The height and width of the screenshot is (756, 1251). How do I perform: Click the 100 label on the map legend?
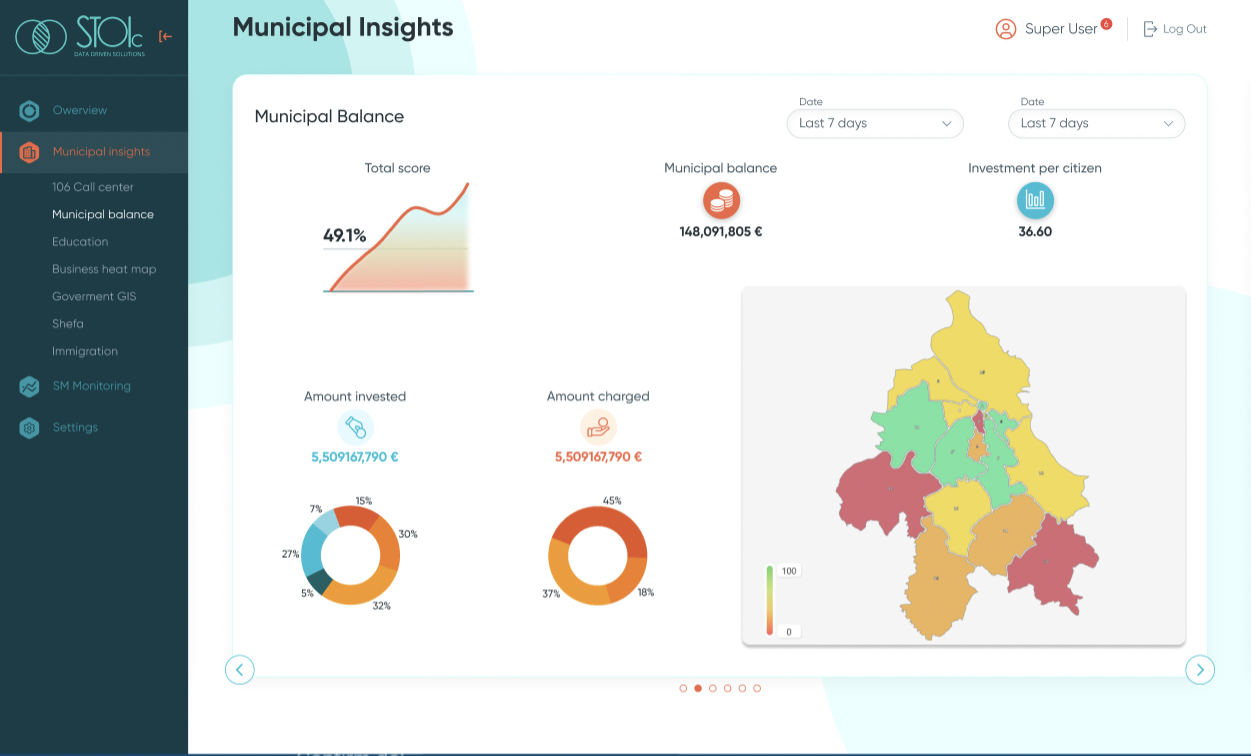[789, 571]
